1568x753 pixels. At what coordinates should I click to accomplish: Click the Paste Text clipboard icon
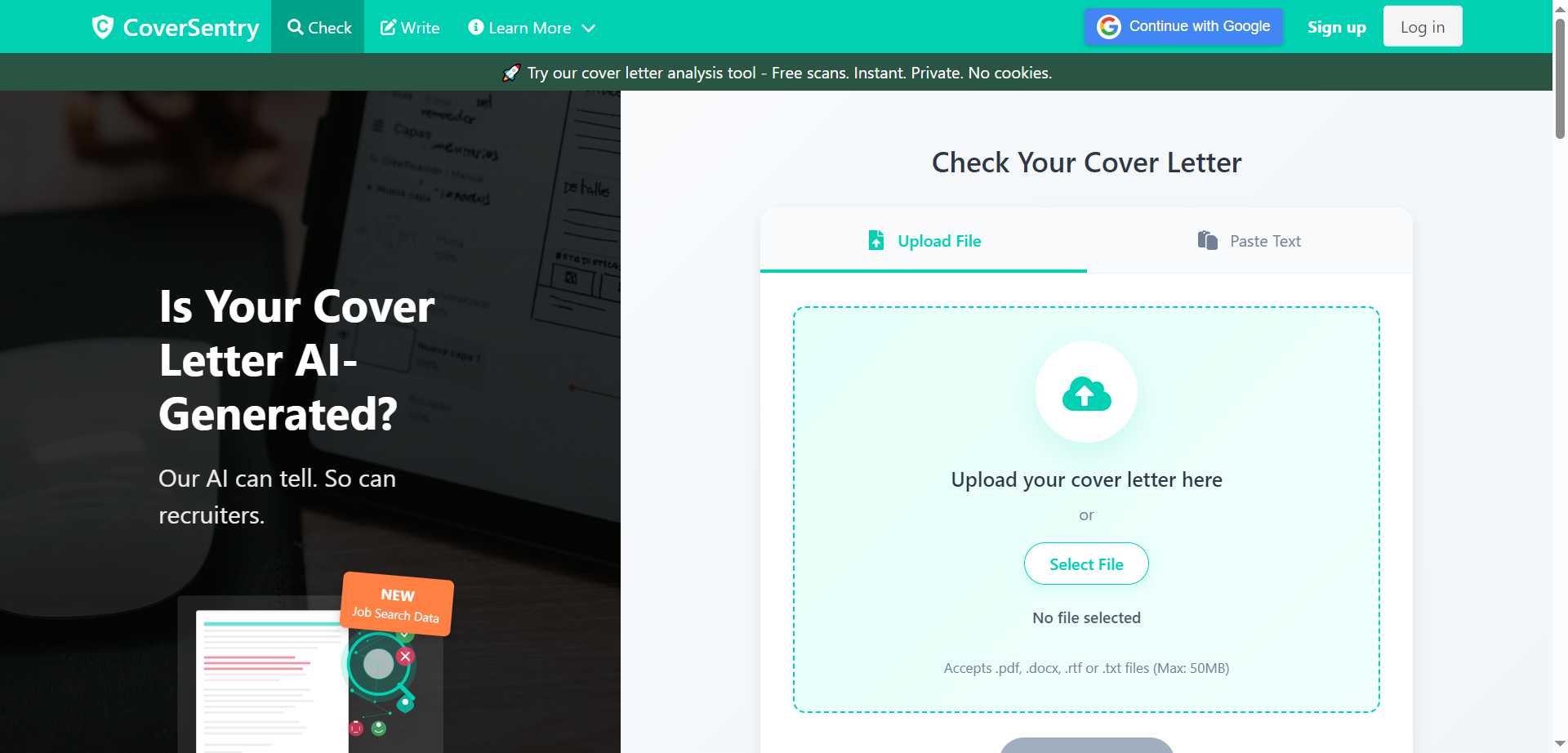1207,240
